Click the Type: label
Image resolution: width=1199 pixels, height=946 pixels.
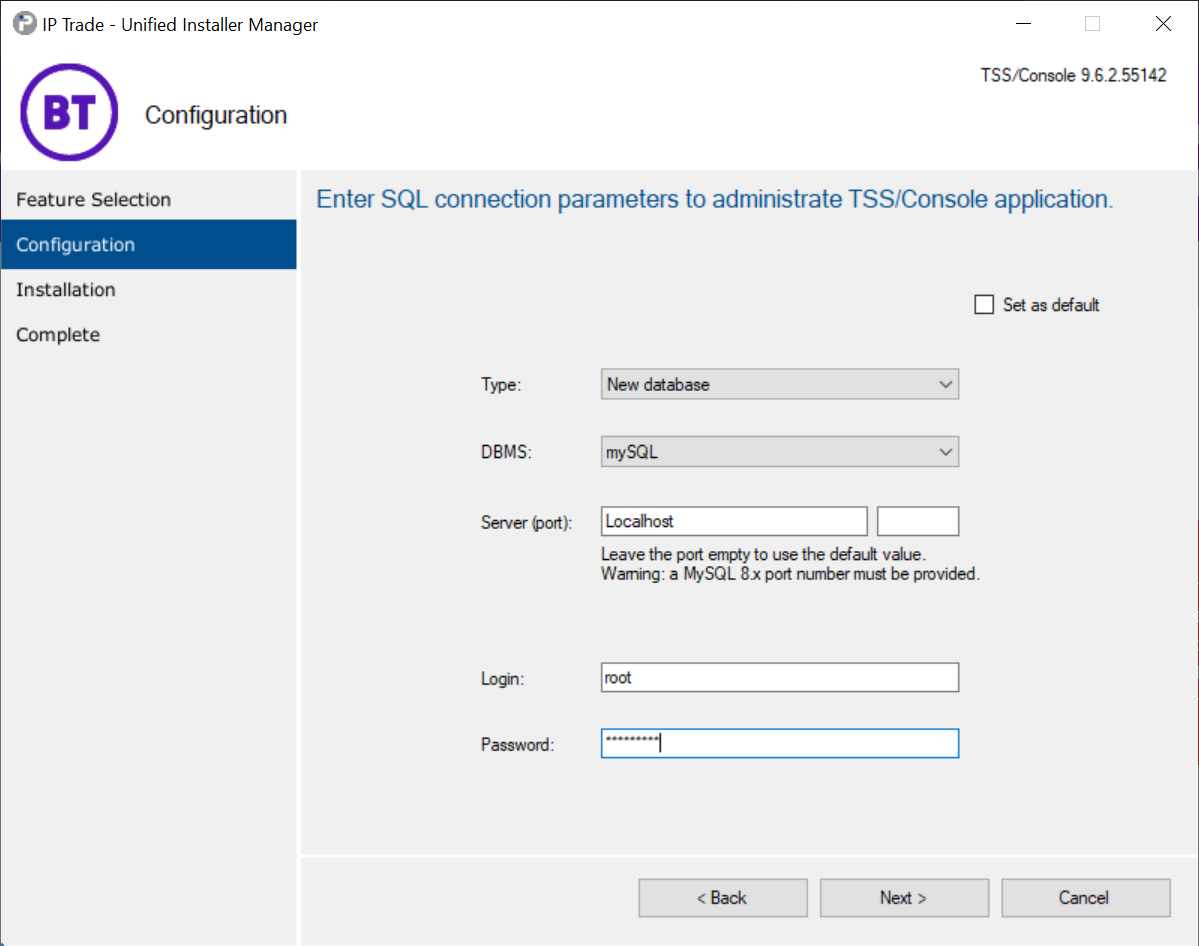click(x=501, y=384)
